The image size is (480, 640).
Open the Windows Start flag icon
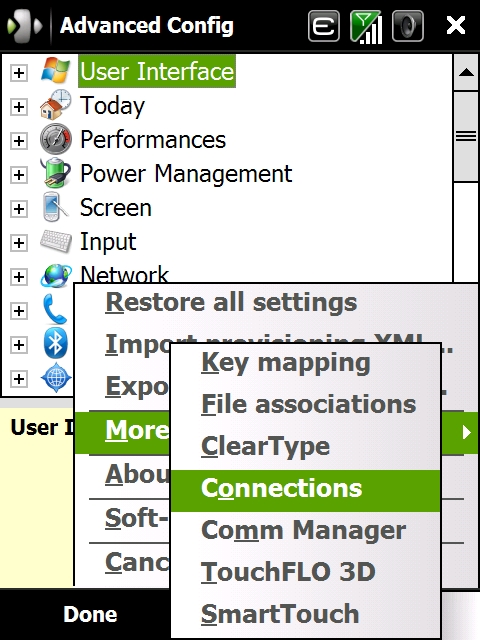pos(24,26)
